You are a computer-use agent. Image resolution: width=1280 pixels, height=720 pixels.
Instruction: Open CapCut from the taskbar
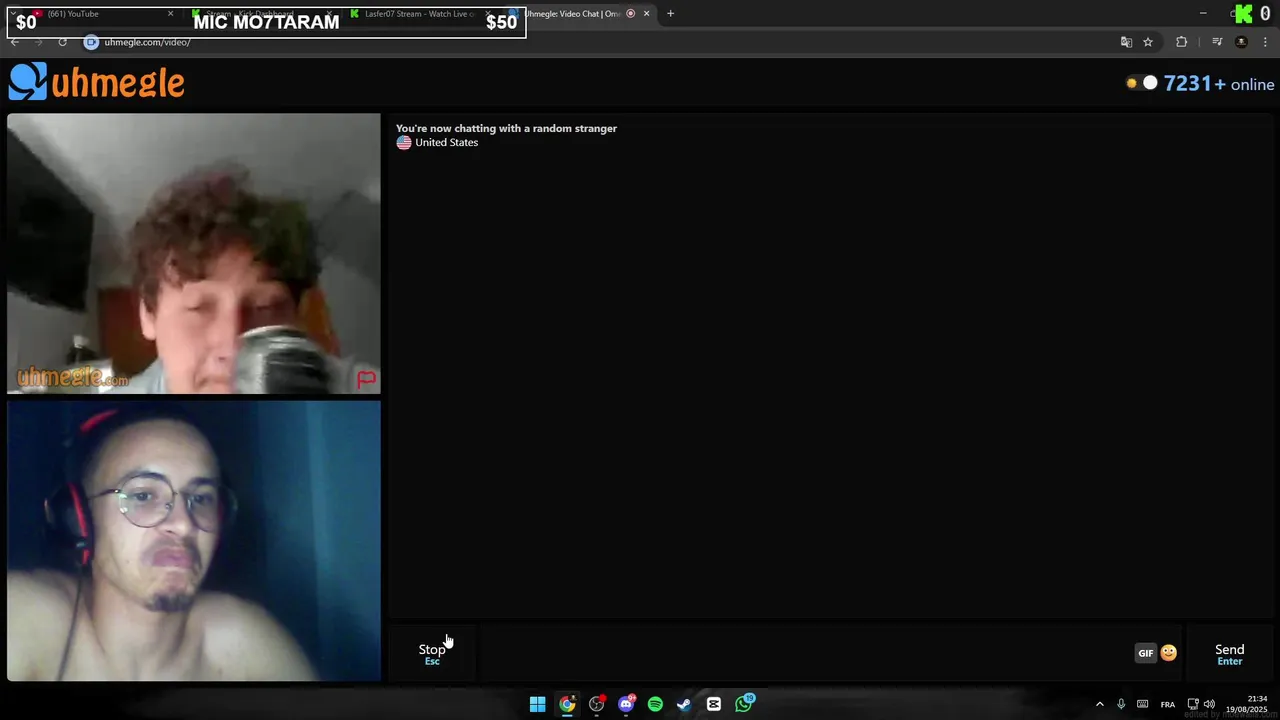[714, 704]
